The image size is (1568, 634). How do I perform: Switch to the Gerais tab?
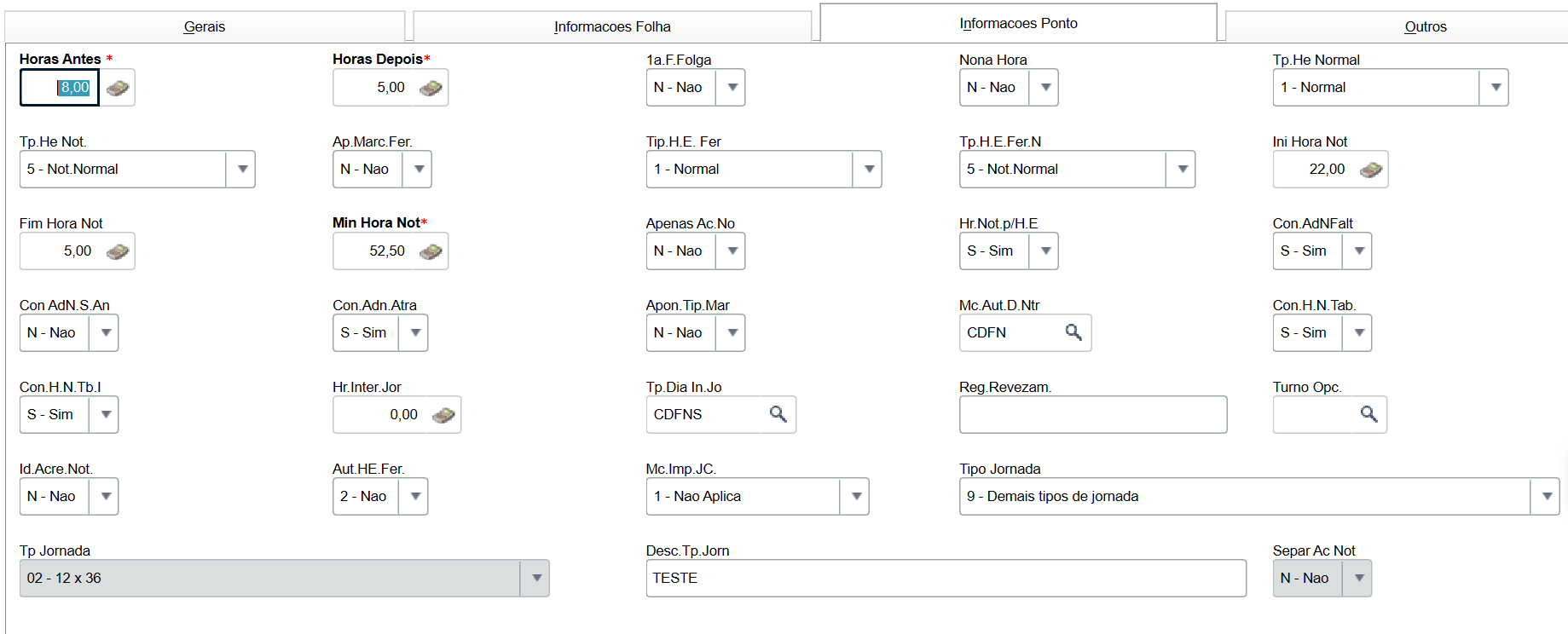tap(205, 26)
